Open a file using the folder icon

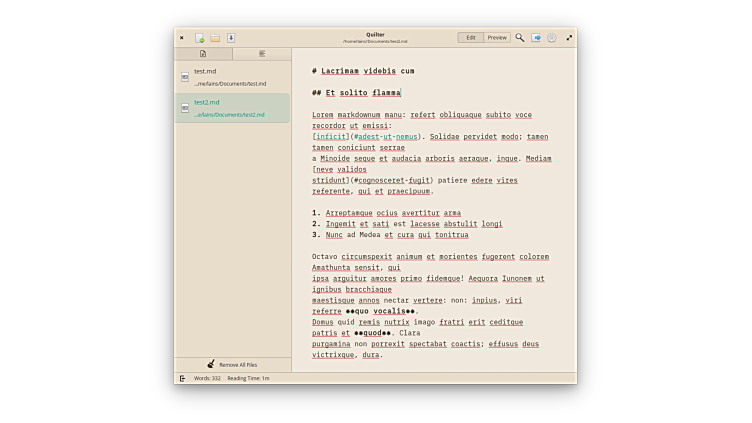tap(215, 38)
